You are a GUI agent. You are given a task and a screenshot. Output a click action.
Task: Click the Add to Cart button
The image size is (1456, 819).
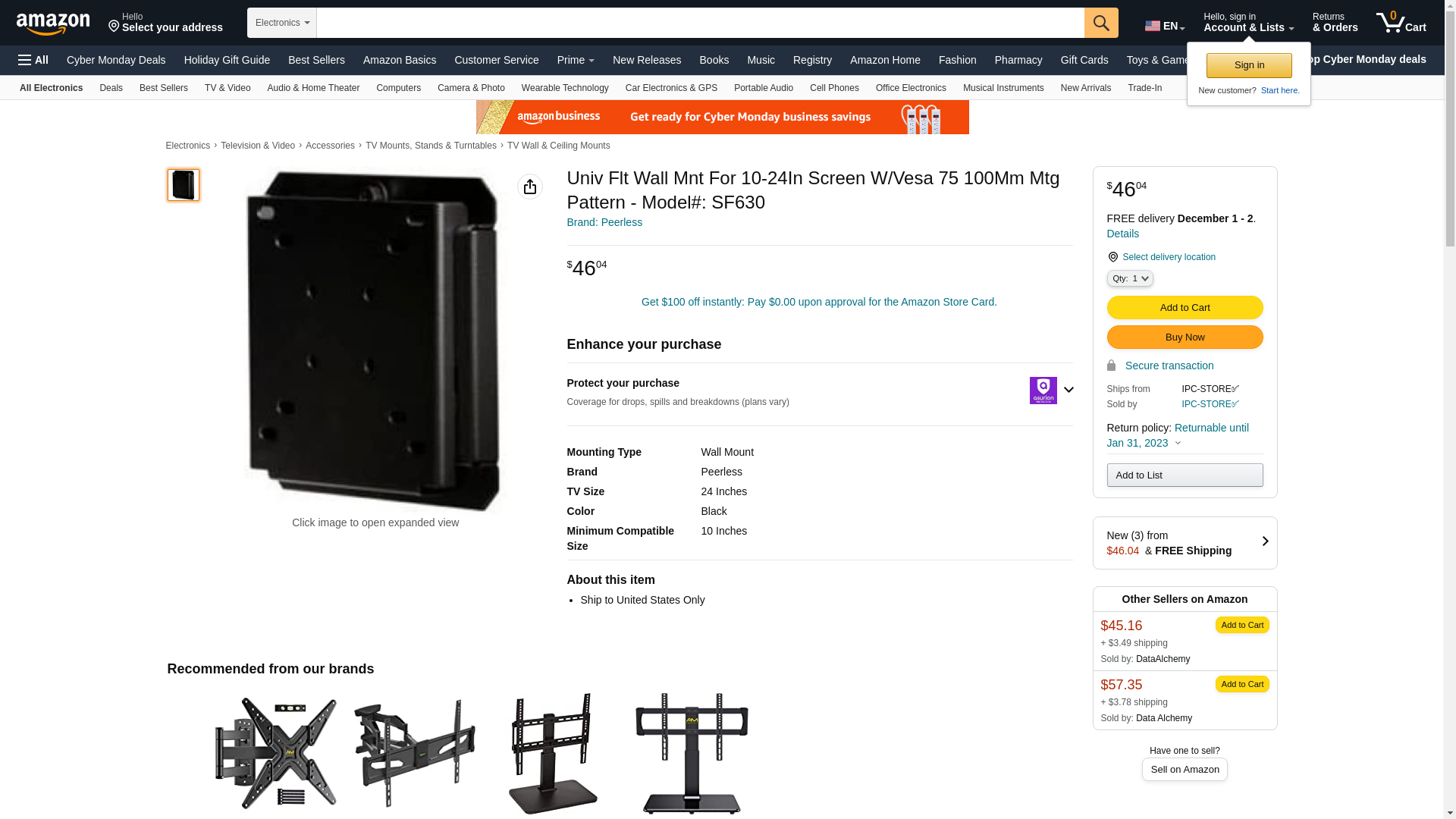[1185, 307]
